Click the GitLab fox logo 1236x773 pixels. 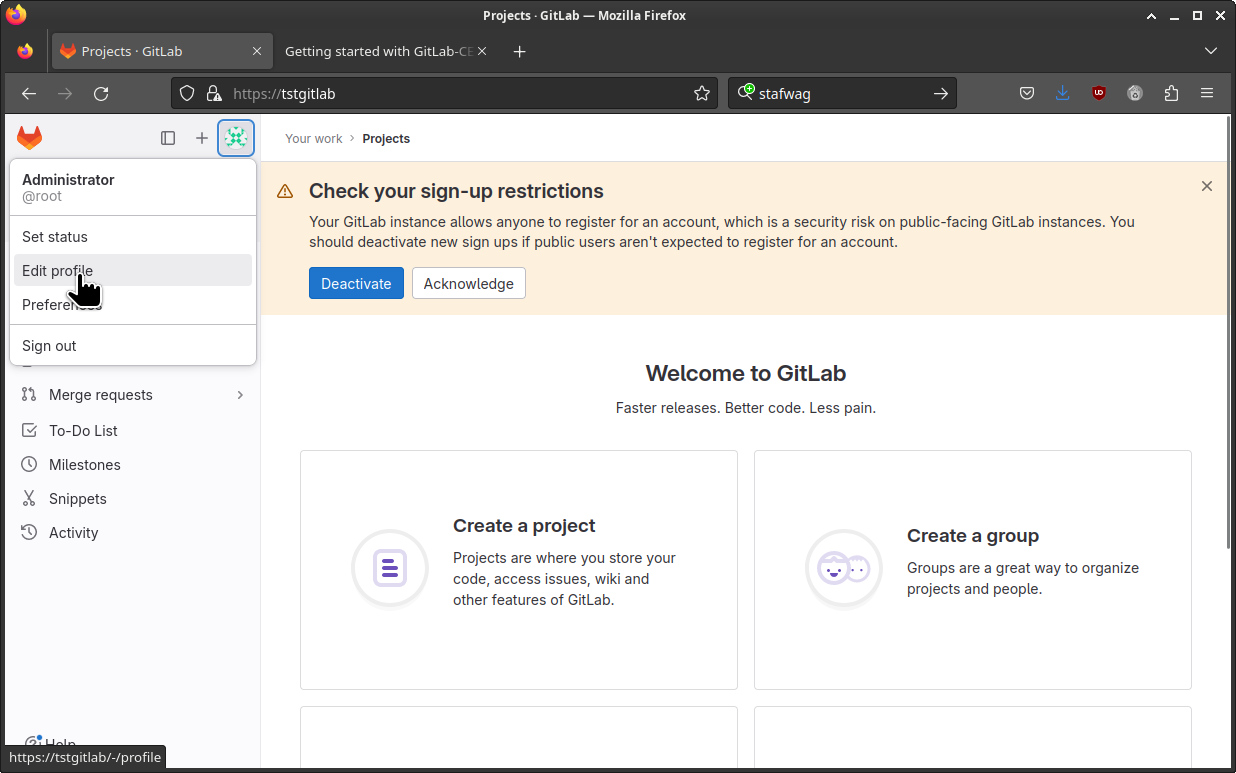click(x=30, y=138)
